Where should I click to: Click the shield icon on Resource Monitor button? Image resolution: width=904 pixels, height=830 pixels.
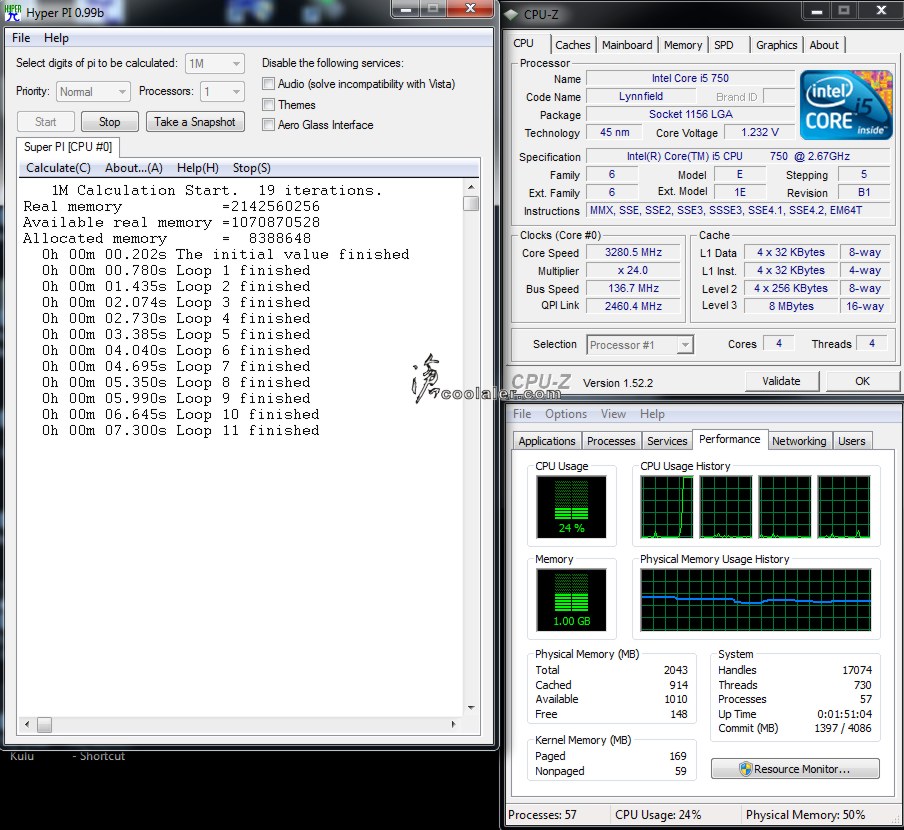pyautogui.click(x=745, y=769)
